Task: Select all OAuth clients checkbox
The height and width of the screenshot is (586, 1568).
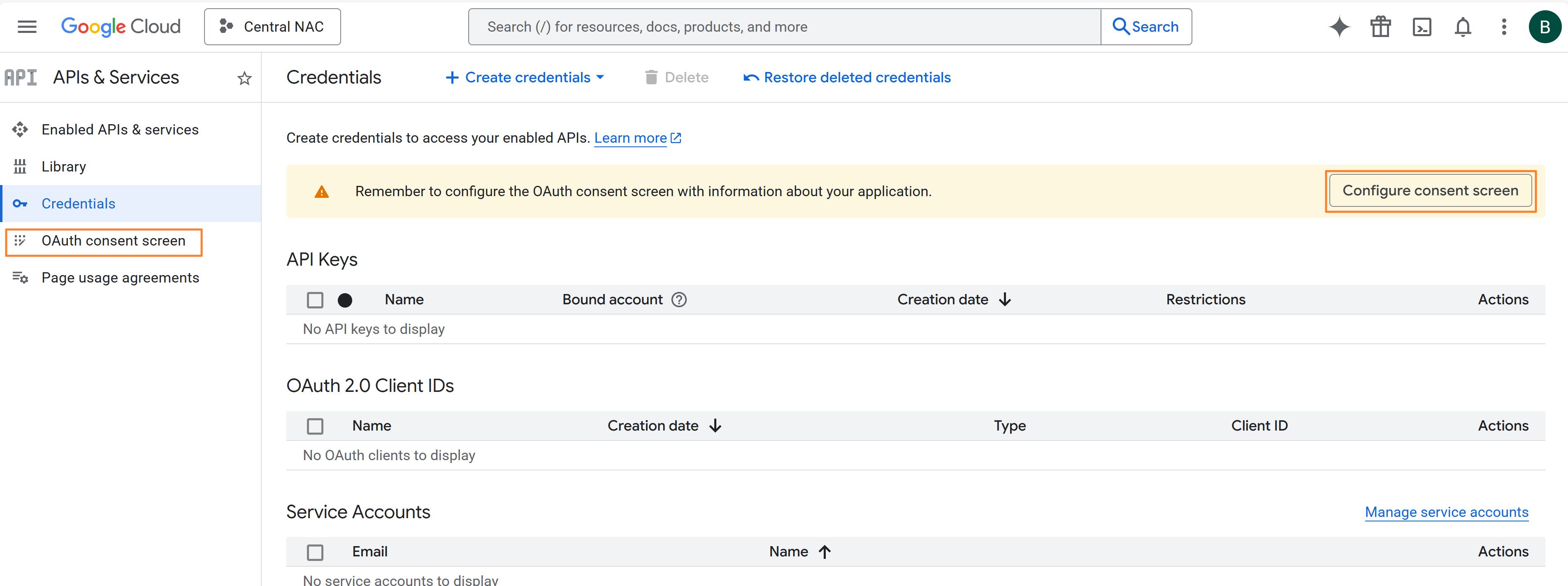Action: [315, 426]
